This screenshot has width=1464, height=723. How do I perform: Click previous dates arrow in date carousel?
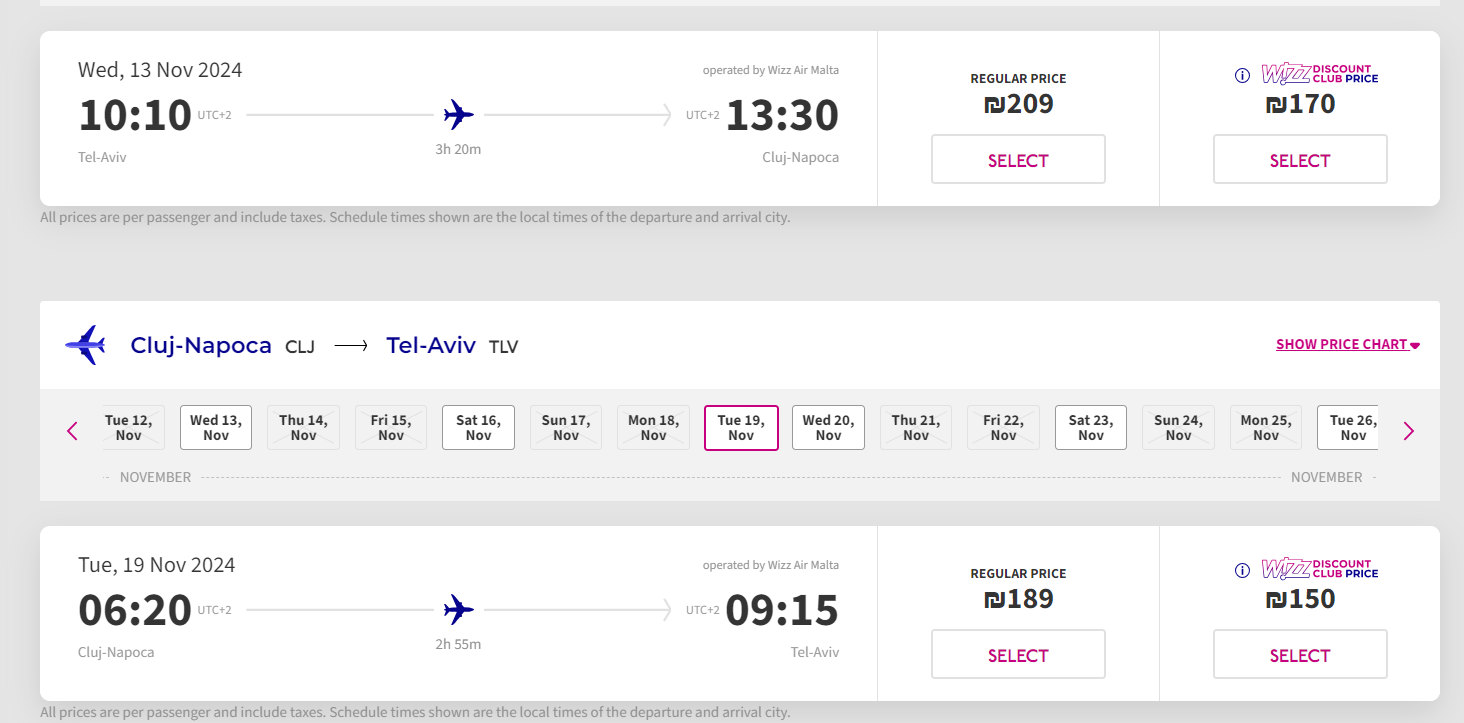(x=72, y=431)
